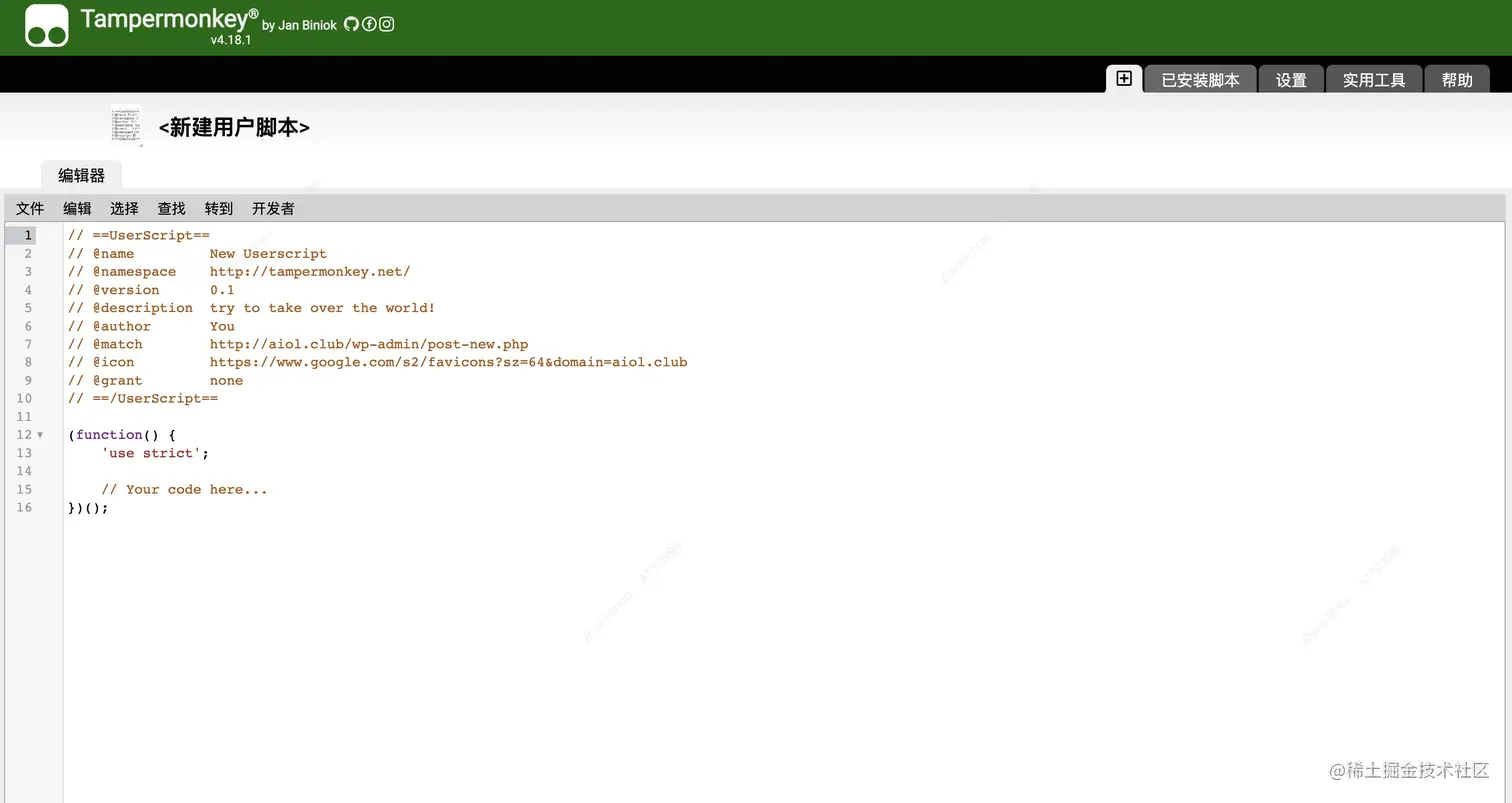Click the script thumbnail icon beside the title
This screenshot has width=1512, height=803.
[x=126, y=126]
